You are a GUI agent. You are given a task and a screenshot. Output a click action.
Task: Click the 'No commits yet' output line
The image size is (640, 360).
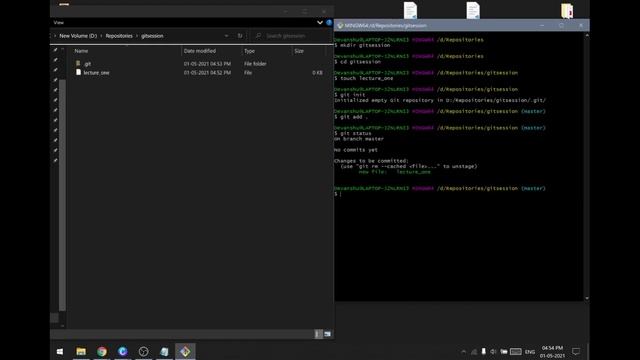(x=356, y=150)
